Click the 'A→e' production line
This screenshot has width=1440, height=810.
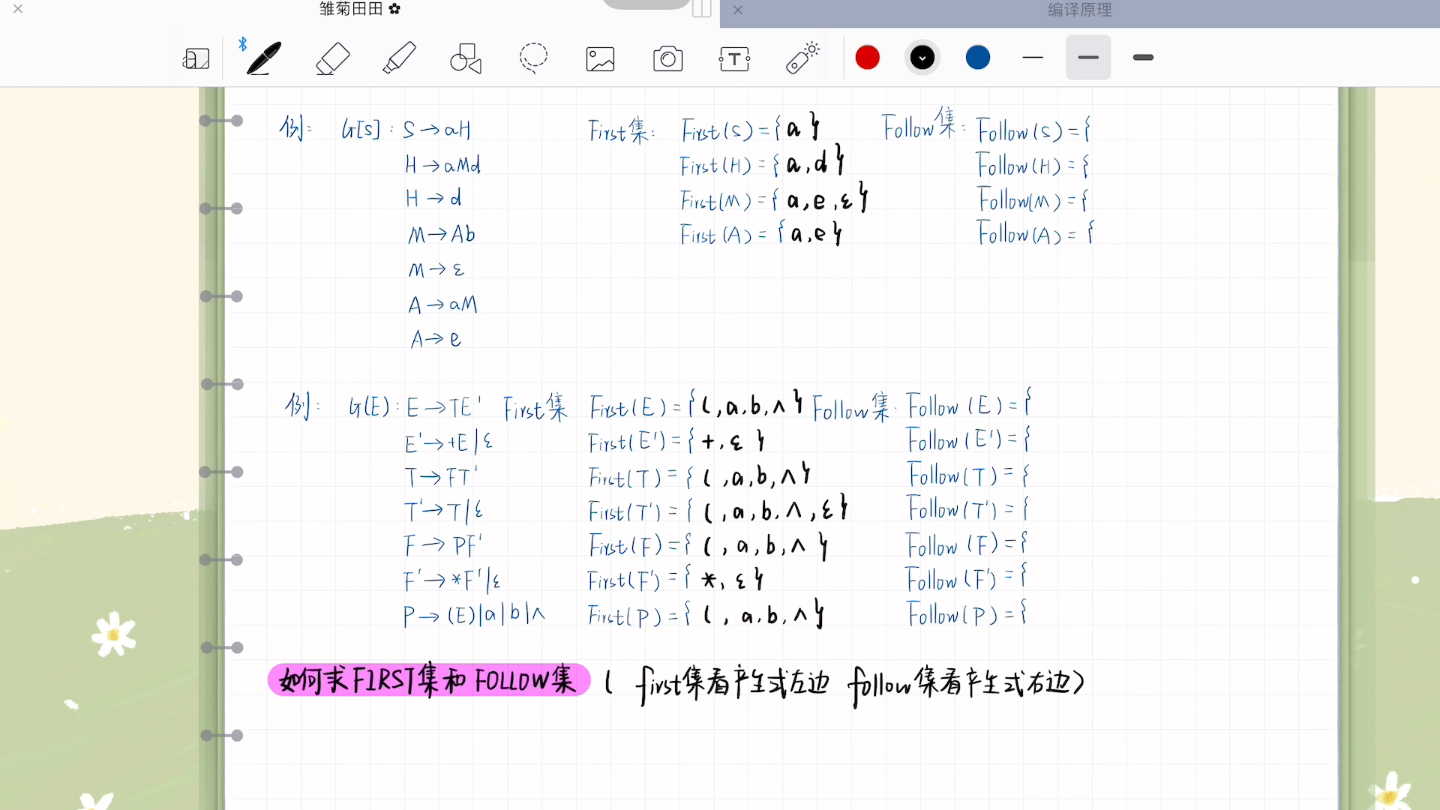(x=435, y=339)
